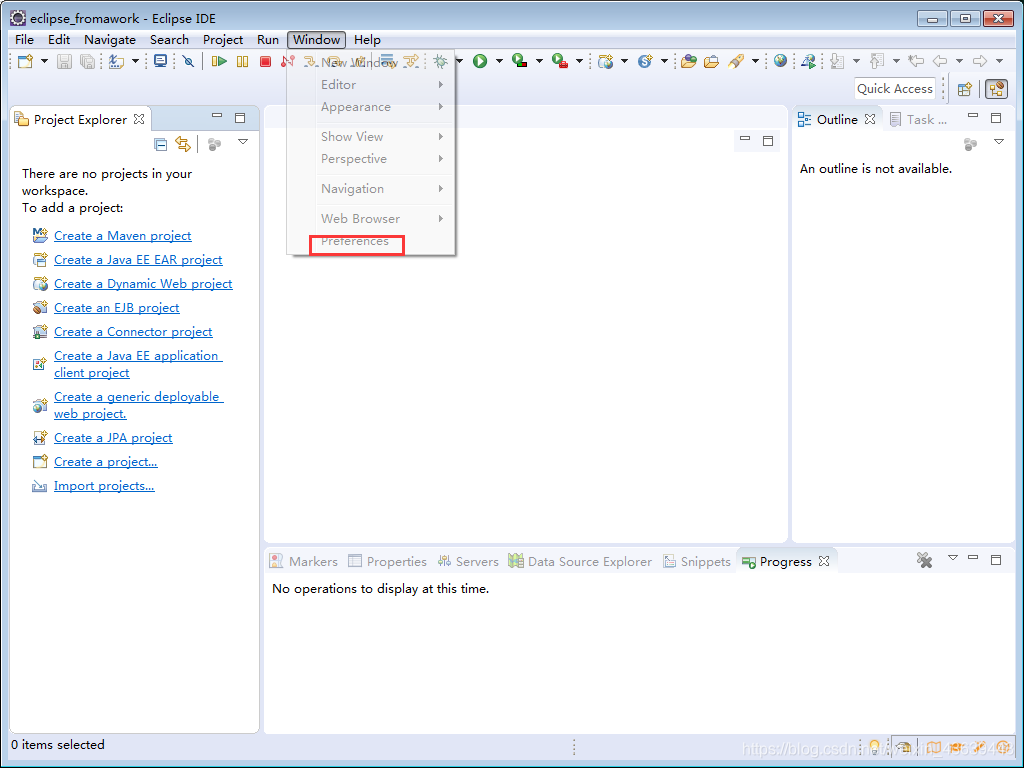Click the Create a Dynamic Web project link
The width and height of the screenshot is (1024, 768).
(143, 284)
